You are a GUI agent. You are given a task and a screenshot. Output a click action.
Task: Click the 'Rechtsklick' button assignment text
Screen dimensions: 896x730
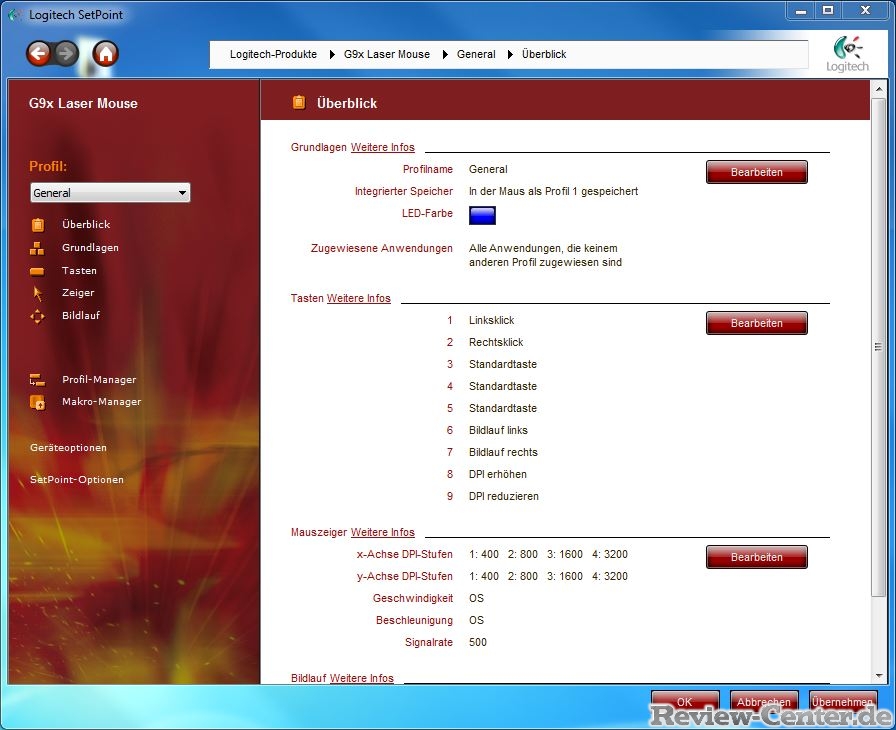pyautogui.click(x=496, y=342)
